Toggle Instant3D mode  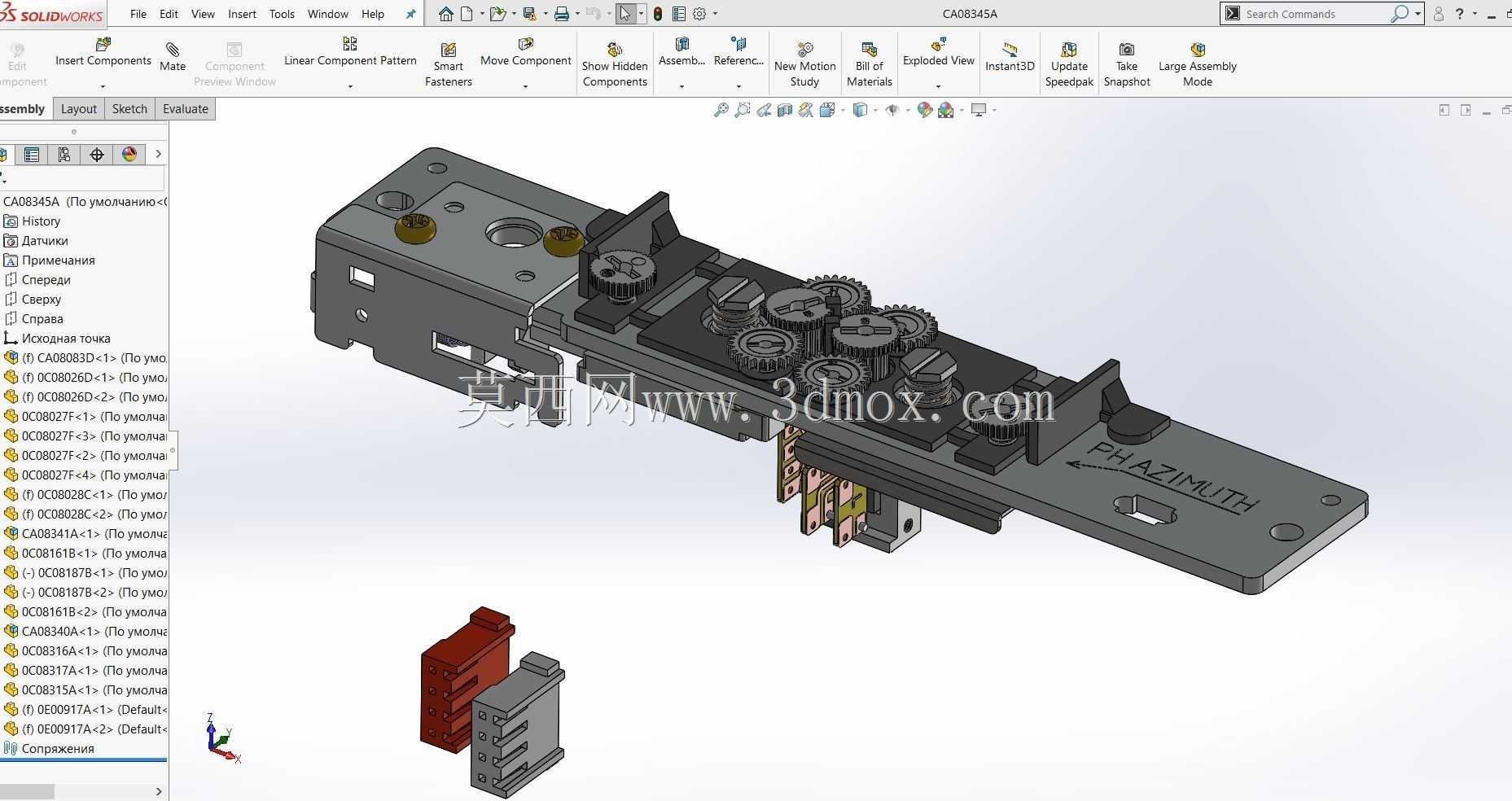pyautogui.click(x=1010, y=56)
